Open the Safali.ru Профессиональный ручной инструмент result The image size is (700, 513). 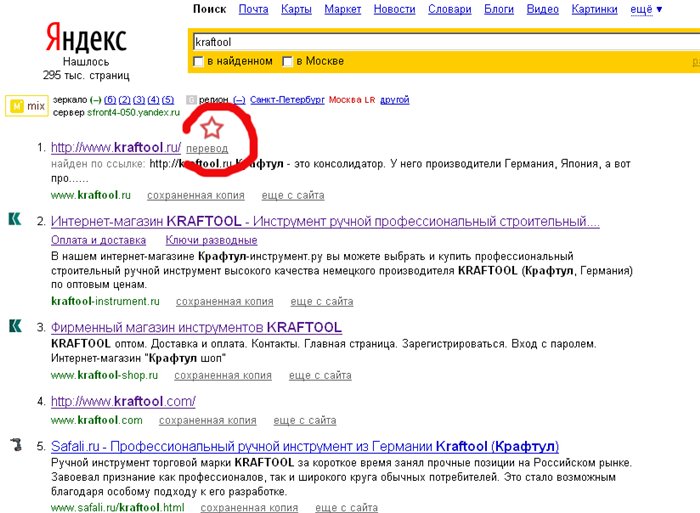pos(305,446)
